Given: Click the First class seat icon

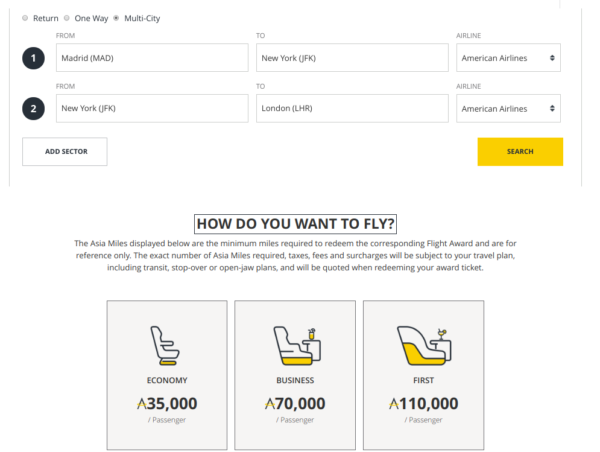Looking at the screenshot, I should 423,343.
